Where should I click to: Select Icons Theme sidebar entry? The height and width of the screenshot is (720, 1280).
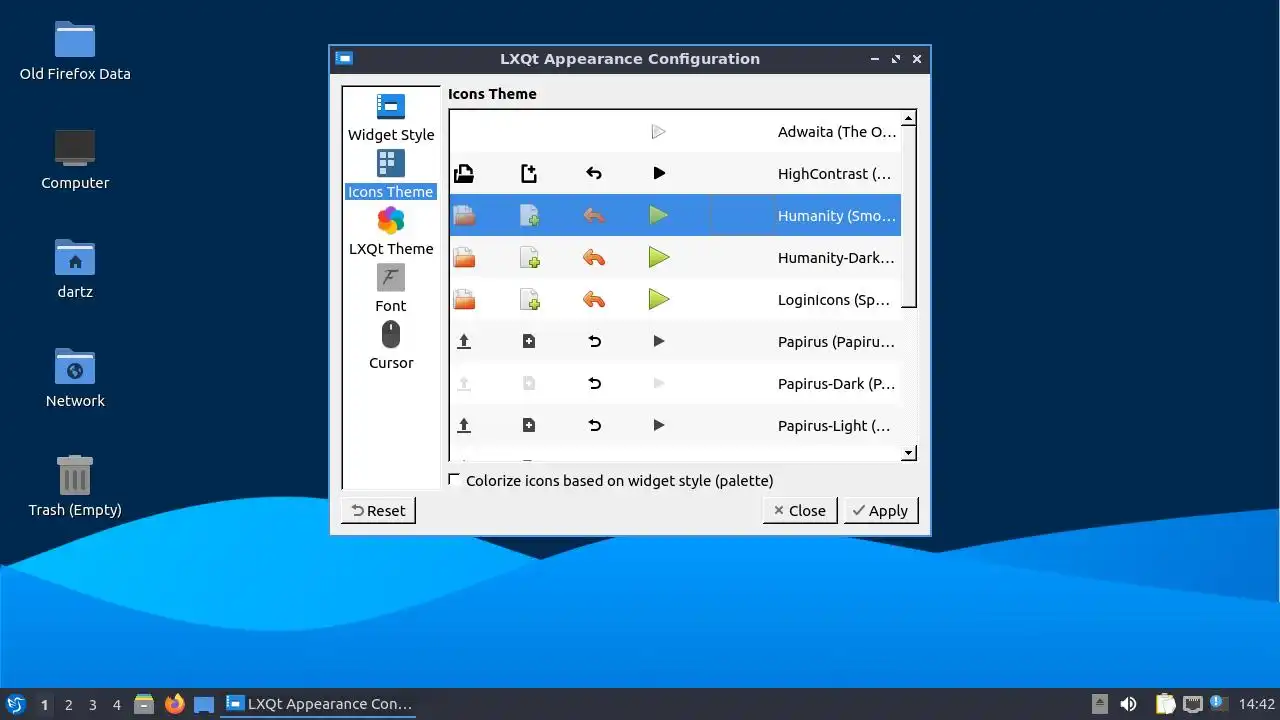[x=391, y=175]
